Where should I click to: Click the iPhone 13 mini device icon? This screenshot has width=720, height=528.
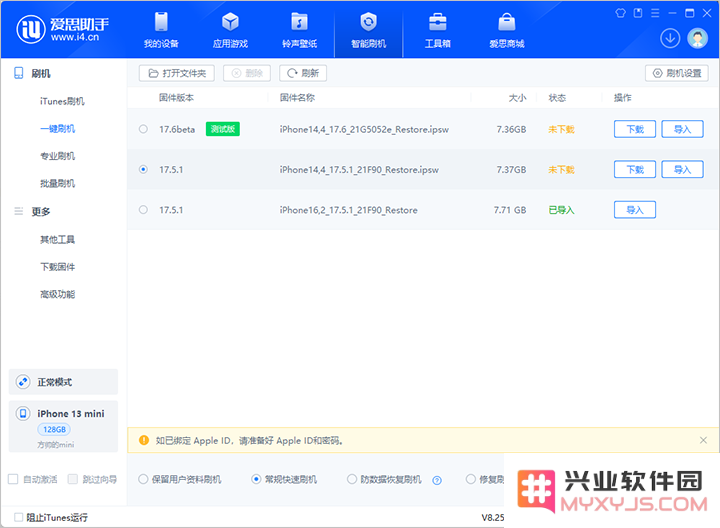(x=23, y=413)
